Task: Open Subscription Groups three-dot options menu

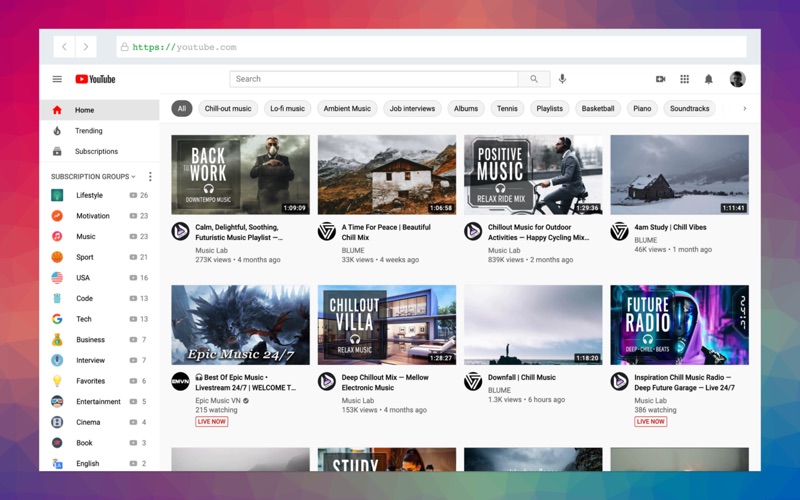Action: click(150, 177)
